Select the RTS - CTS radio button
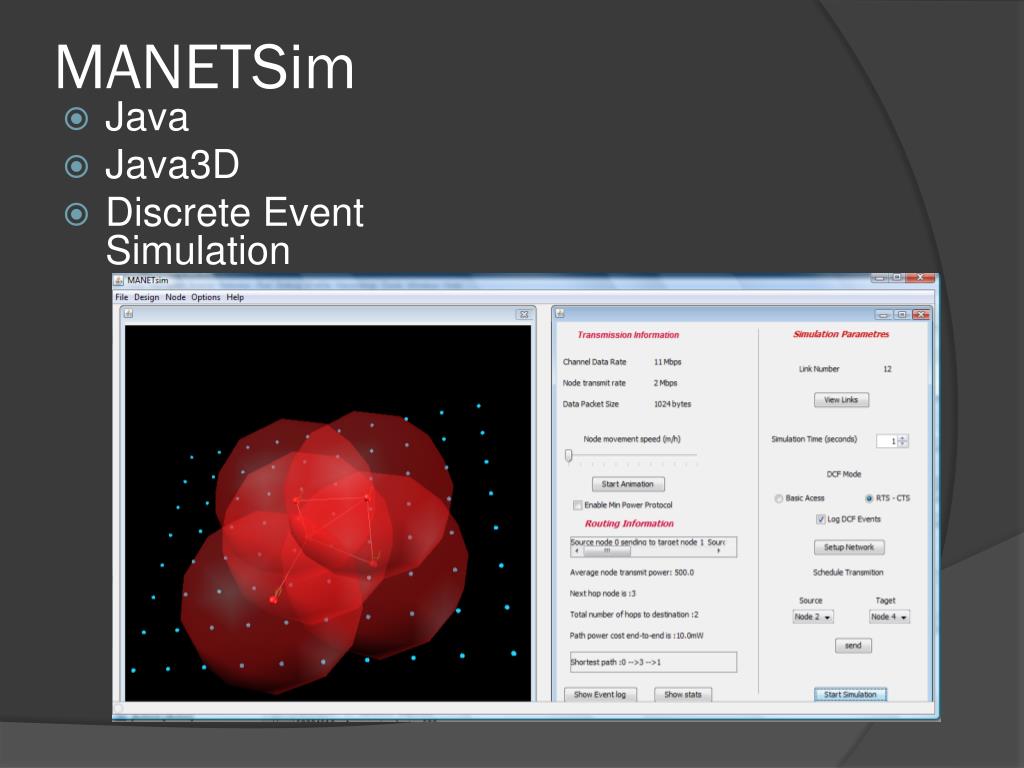Image resolution: width=1024 pixels, height=768 pixels. [869, 498]
